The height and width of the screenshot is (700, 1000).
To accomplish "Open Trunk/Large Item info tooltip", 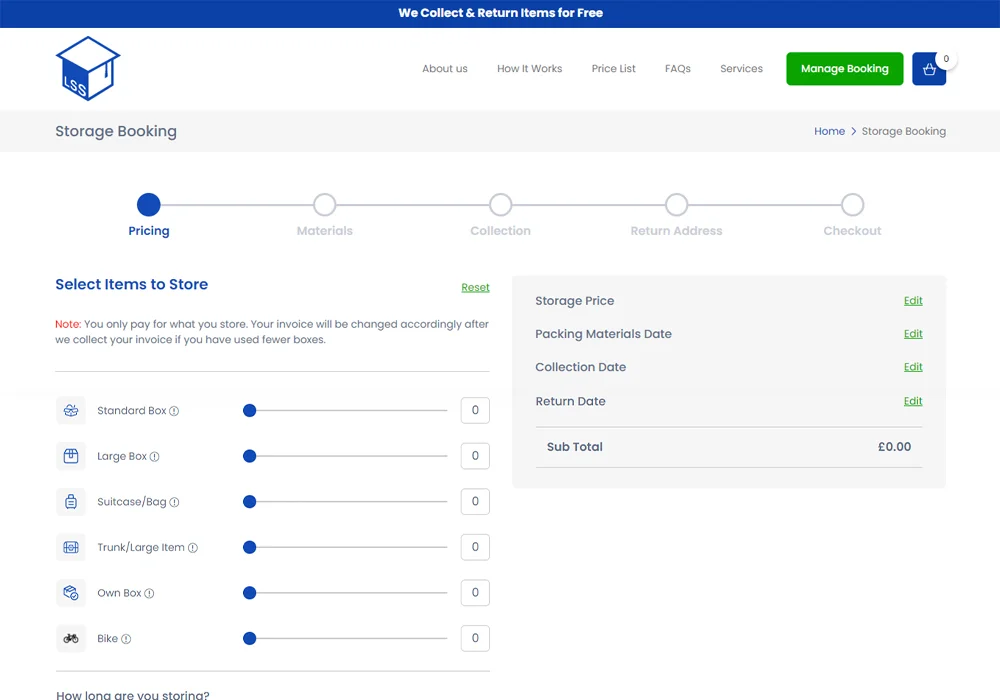I will point(193,548).
